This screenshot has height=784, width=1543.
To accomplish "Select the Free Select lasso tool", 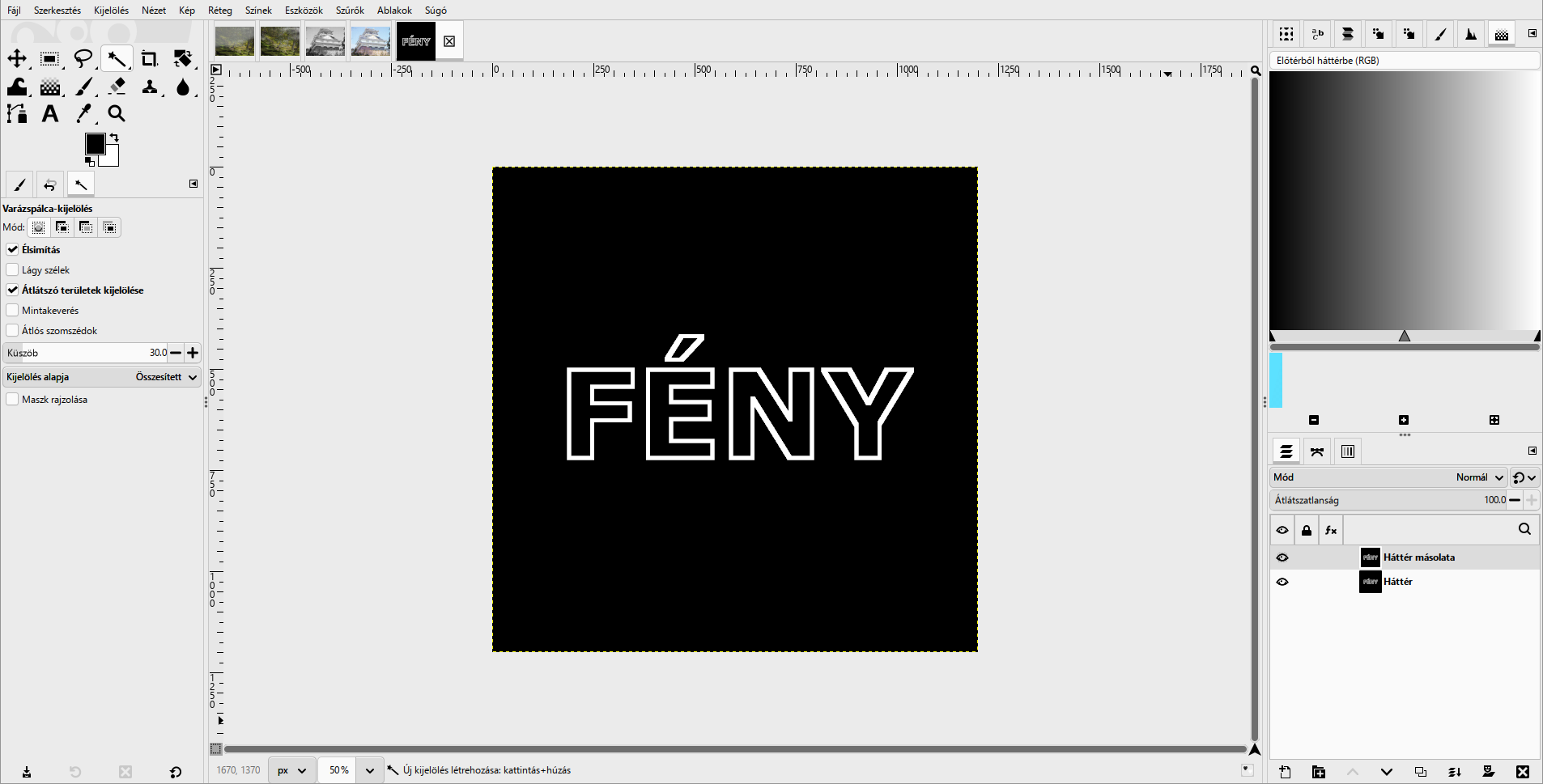I will 83,58.
